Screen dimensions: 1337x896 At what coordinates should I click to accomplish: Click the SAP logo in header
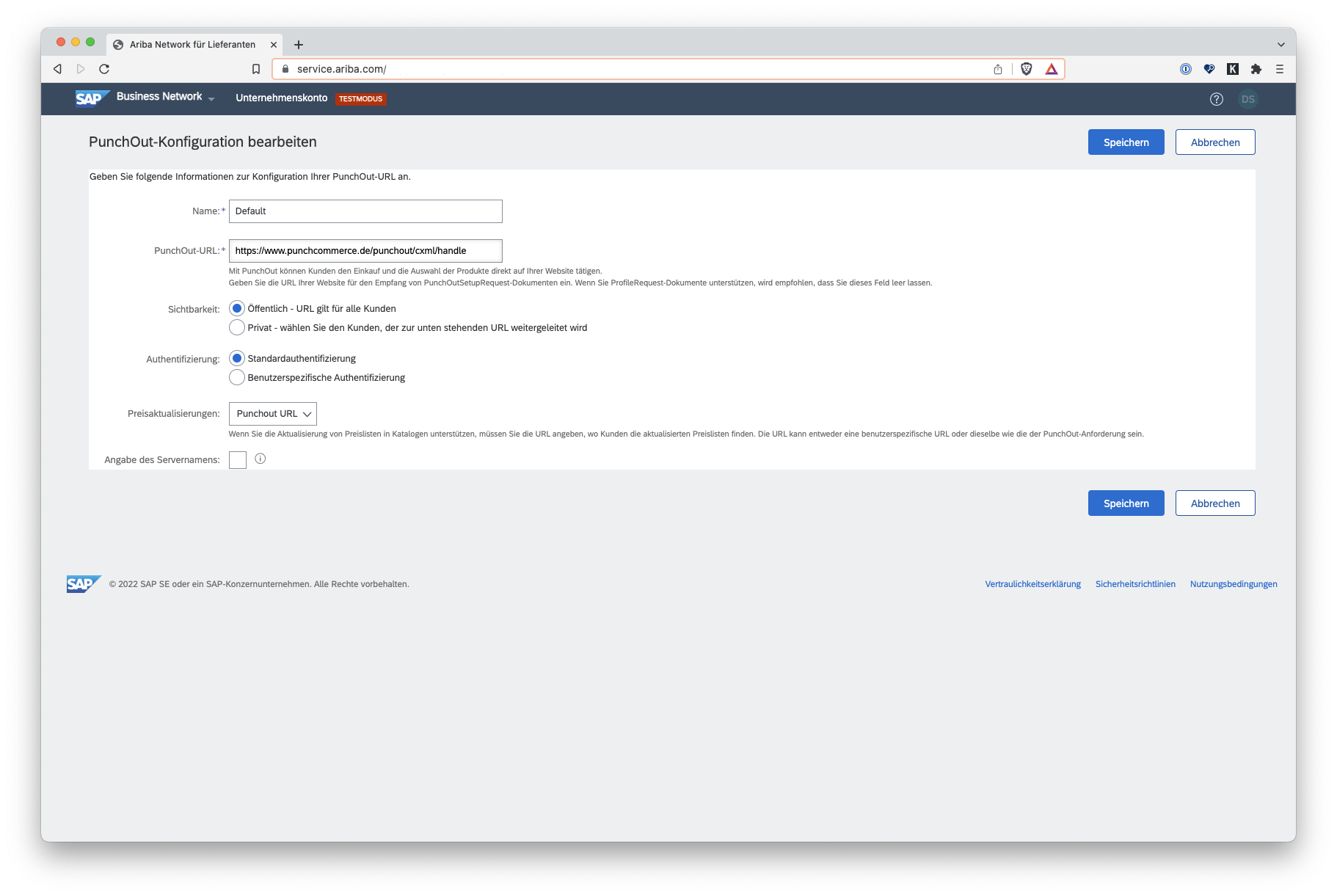click(92, 98)
